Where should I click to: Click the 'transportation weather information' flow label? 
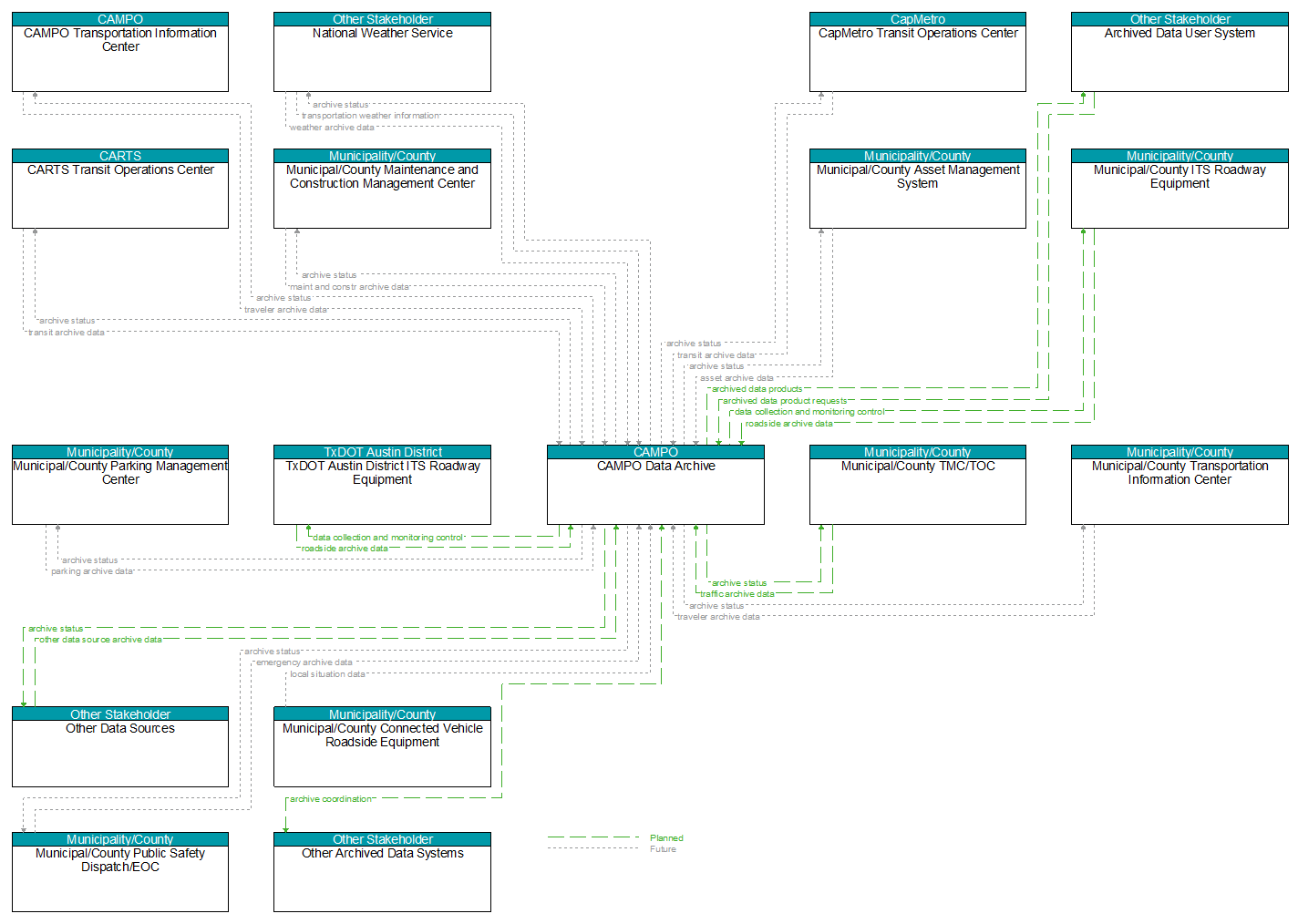pyautogui.click(x=371, y=116)
